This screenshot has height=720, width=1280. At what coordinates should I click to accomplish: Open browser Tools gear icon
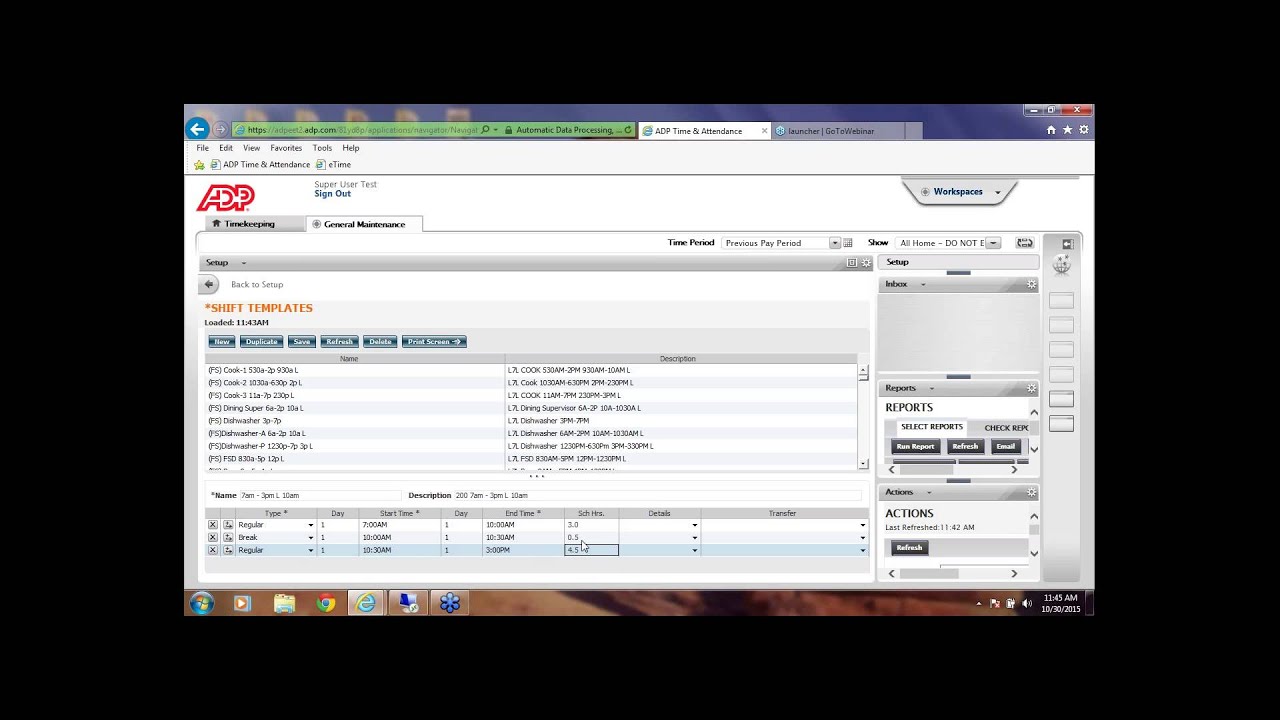(x=1083, y=130)
